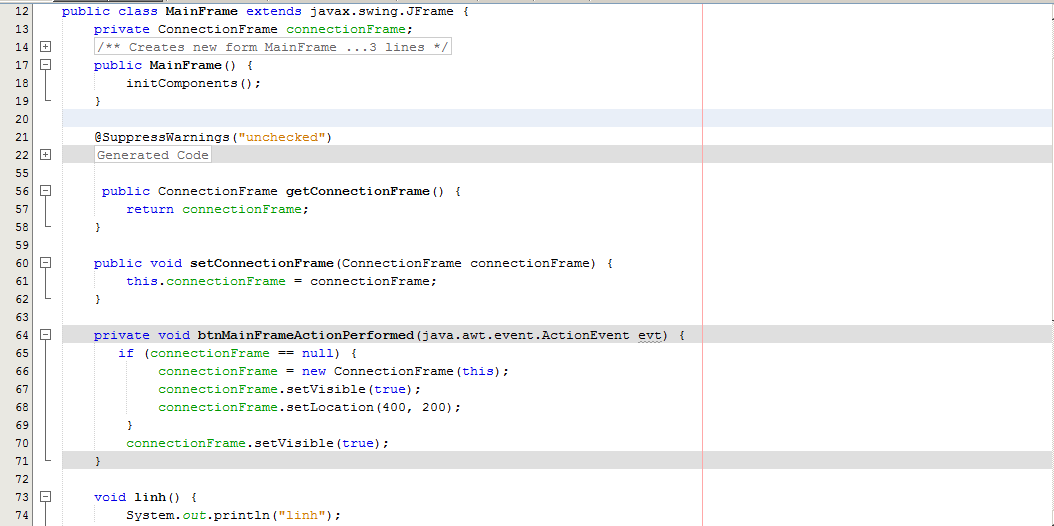The height and width of the screenshot is (526, 1054).
Task: Click the 'Generated Code' folded block label
Action: coord(153,155)
